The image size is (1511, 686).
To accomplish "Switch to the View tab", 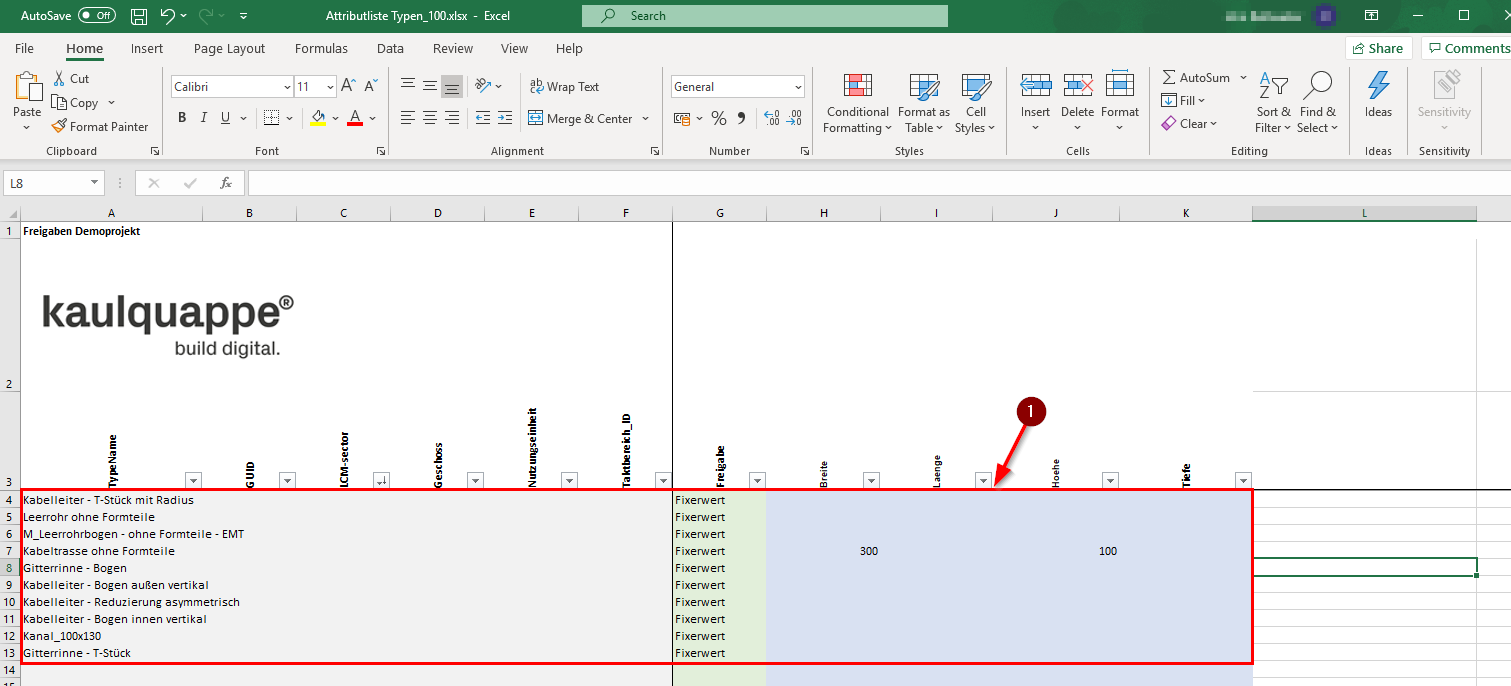I will [x=514, y=48].
